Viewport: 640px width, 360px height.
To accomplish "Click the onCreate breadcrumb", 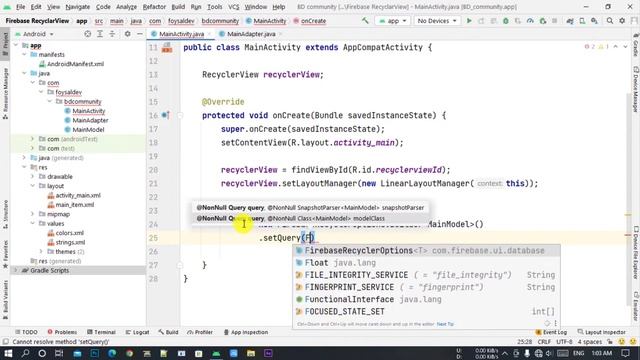I will coord(313,20).
